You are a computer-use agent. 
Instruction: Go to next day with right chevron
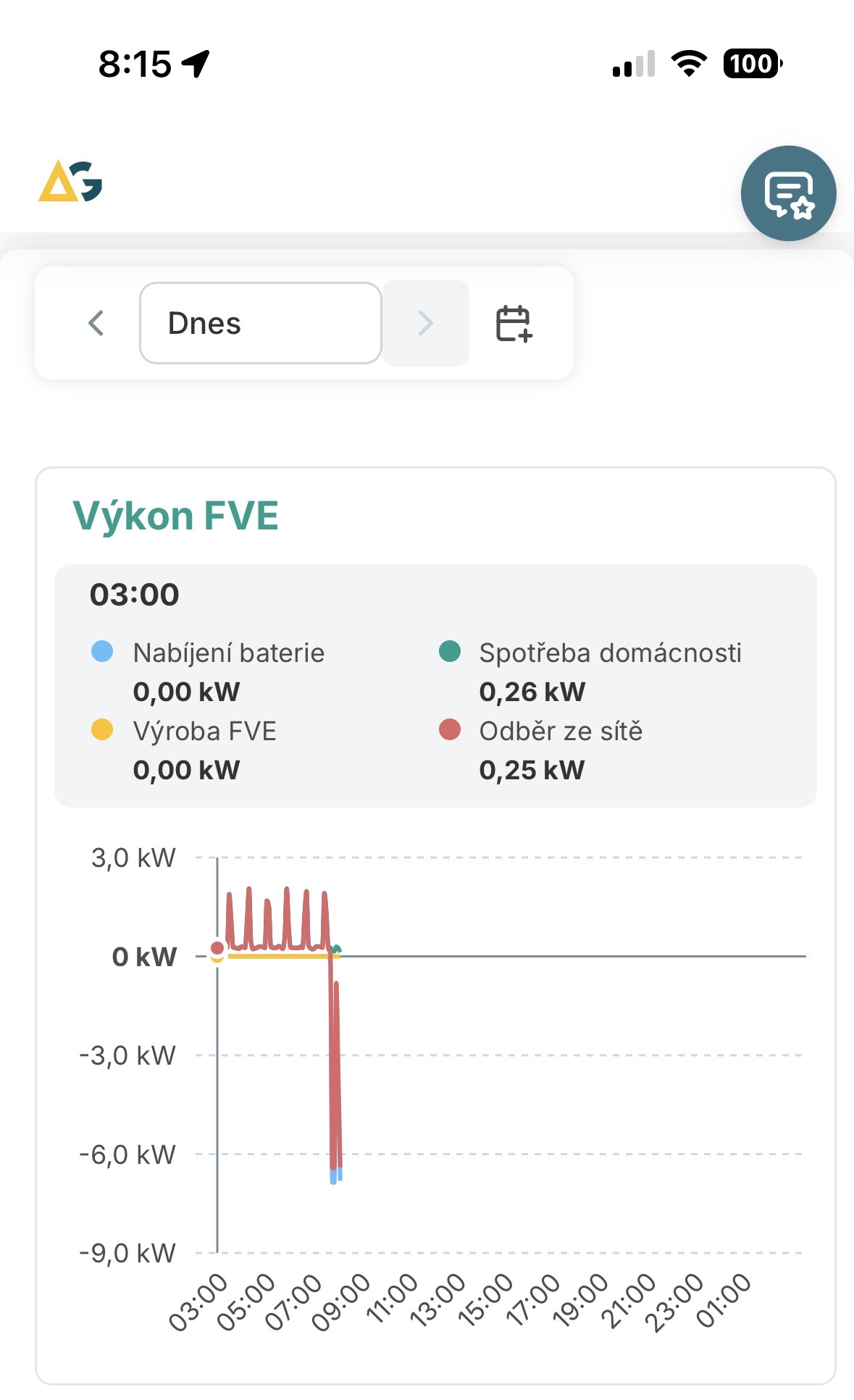tap(426, 323)
